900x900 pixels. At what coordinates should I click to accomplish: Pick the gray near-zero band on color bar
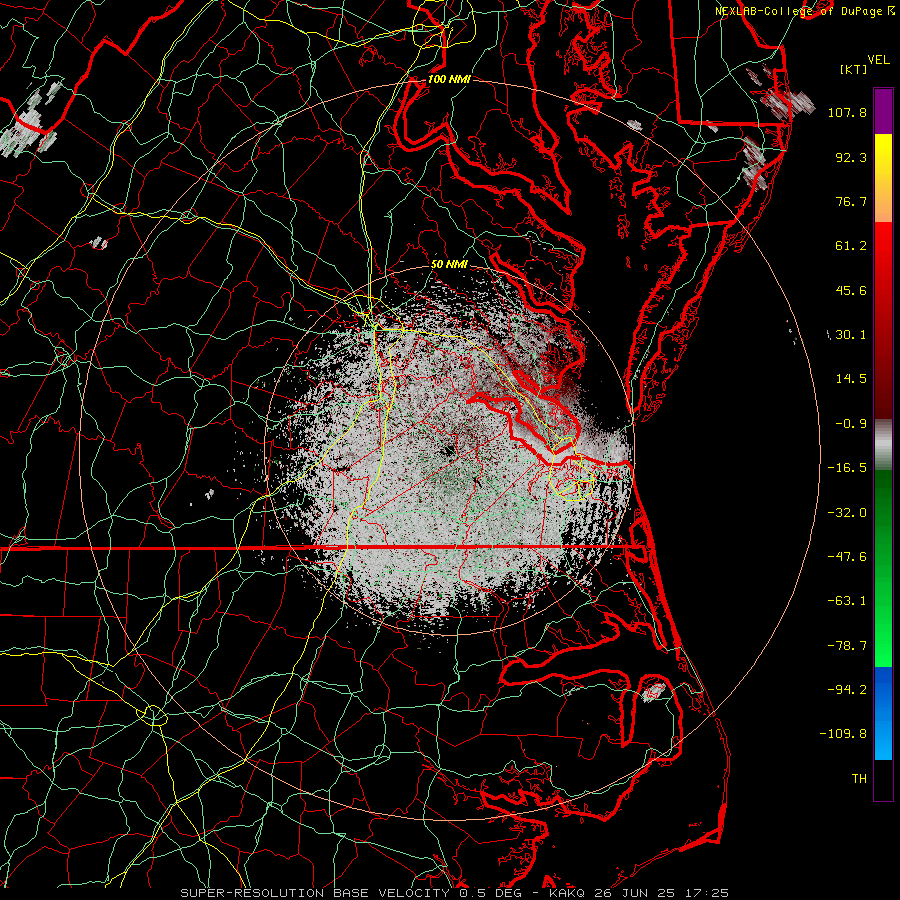tap(883, 445)
